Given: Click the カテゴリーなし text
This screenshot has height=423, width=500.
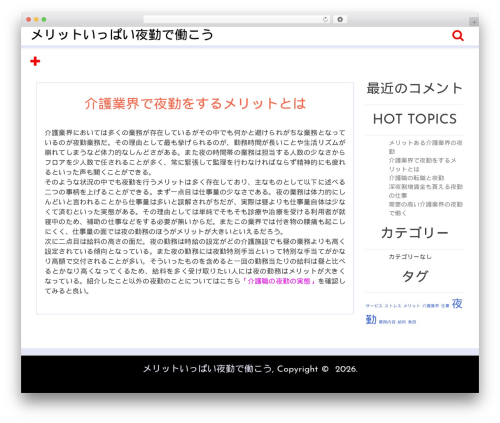Looking at the screenshot, I should [410, 257].
